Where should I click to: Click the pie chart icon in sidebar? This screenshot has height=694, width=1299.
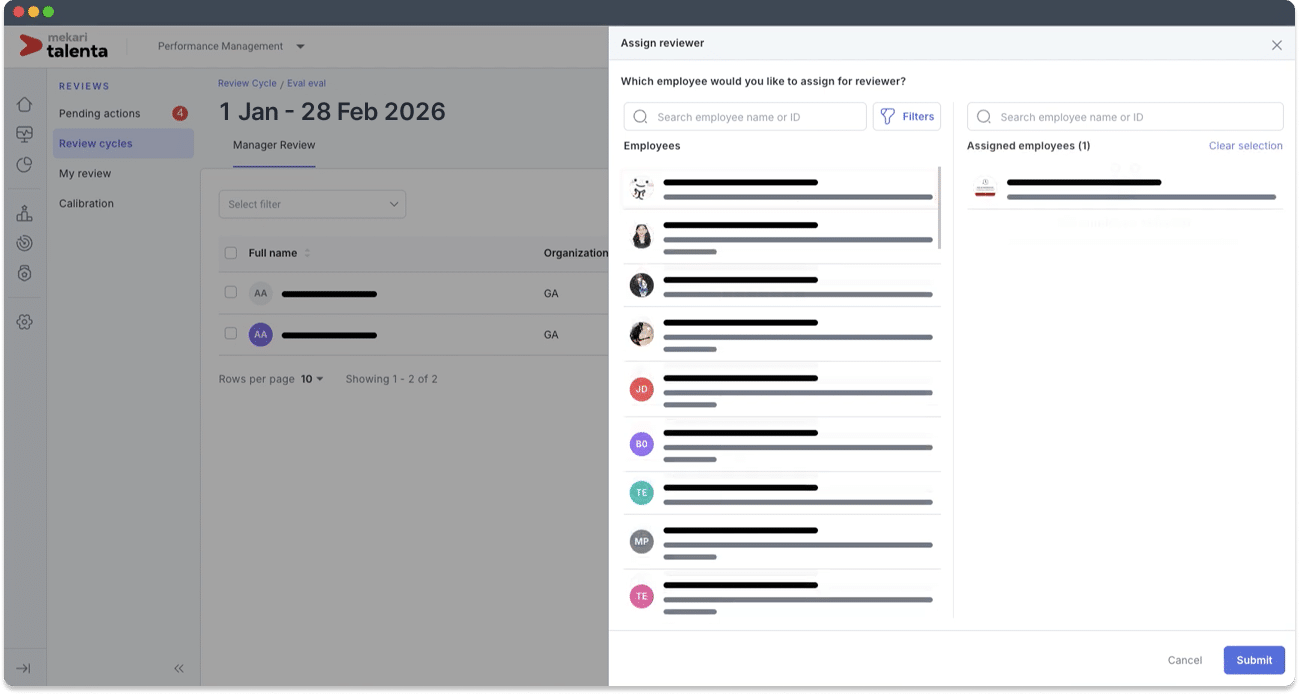24,165
